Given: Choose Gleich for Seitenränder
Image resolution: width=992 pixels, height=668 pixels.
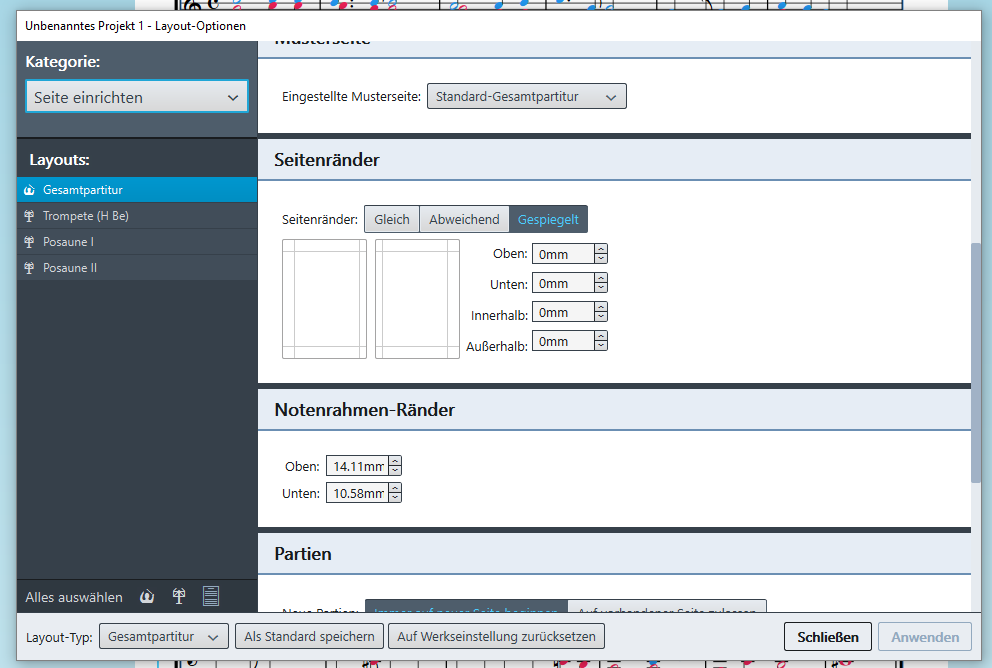Looking at the screenshot, I should point(392,219).
